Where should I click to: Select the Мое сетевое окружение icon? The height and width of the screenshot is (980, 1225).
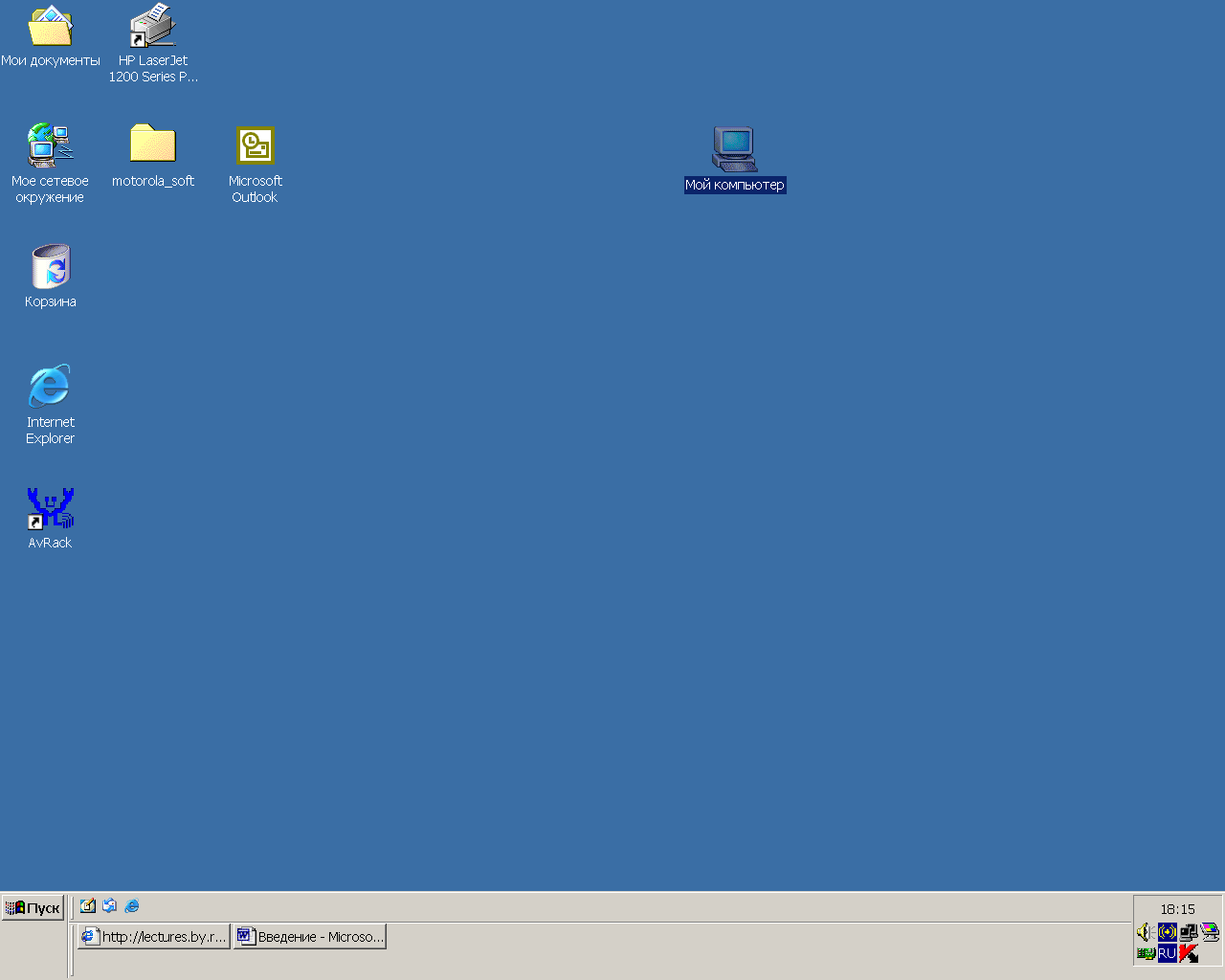50,145
